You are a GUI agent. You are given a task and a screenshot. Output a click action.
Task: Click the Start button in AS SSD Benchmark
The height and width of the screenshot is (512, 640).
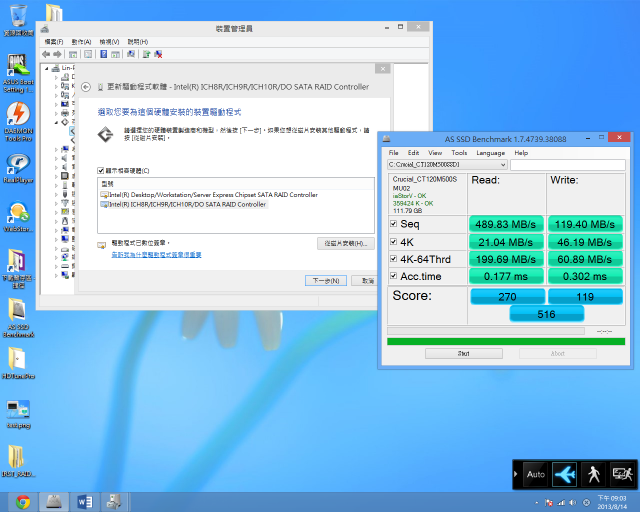point(464,354)
